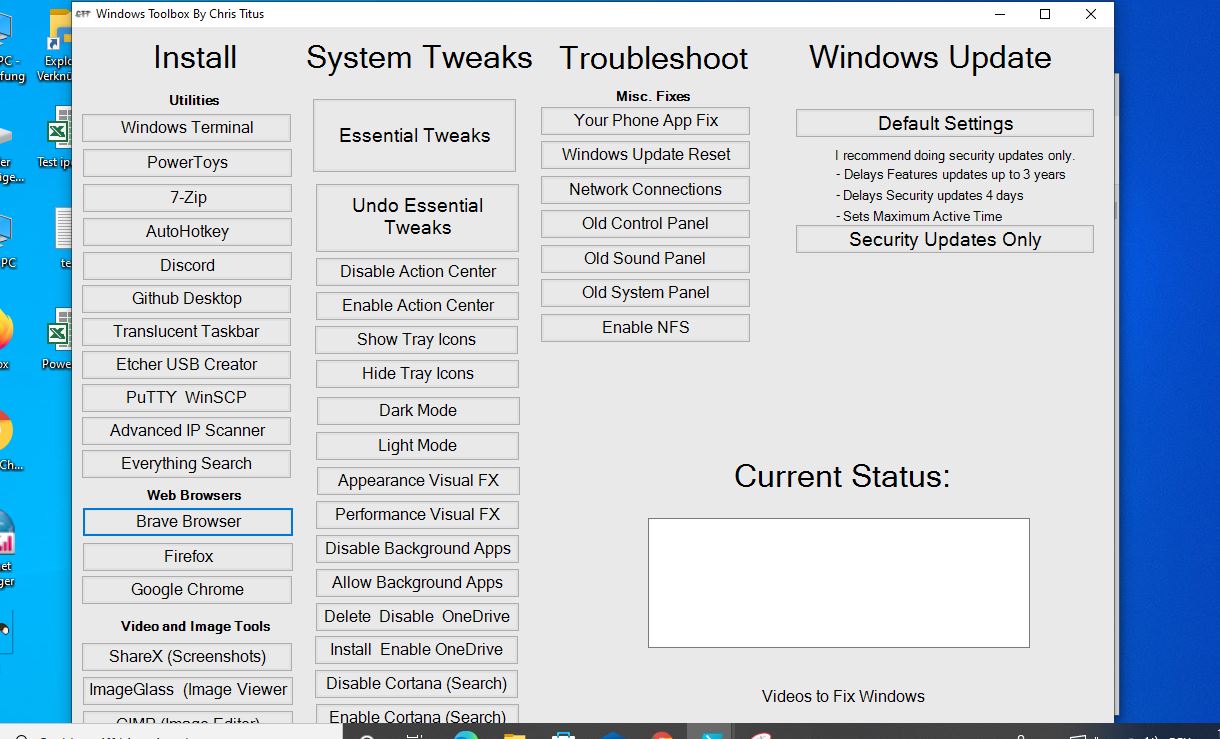This screenshot has height=739, width=1220.
Task: Install ImageGlass (Image Viewer)
Action: [x=187, y=690]
